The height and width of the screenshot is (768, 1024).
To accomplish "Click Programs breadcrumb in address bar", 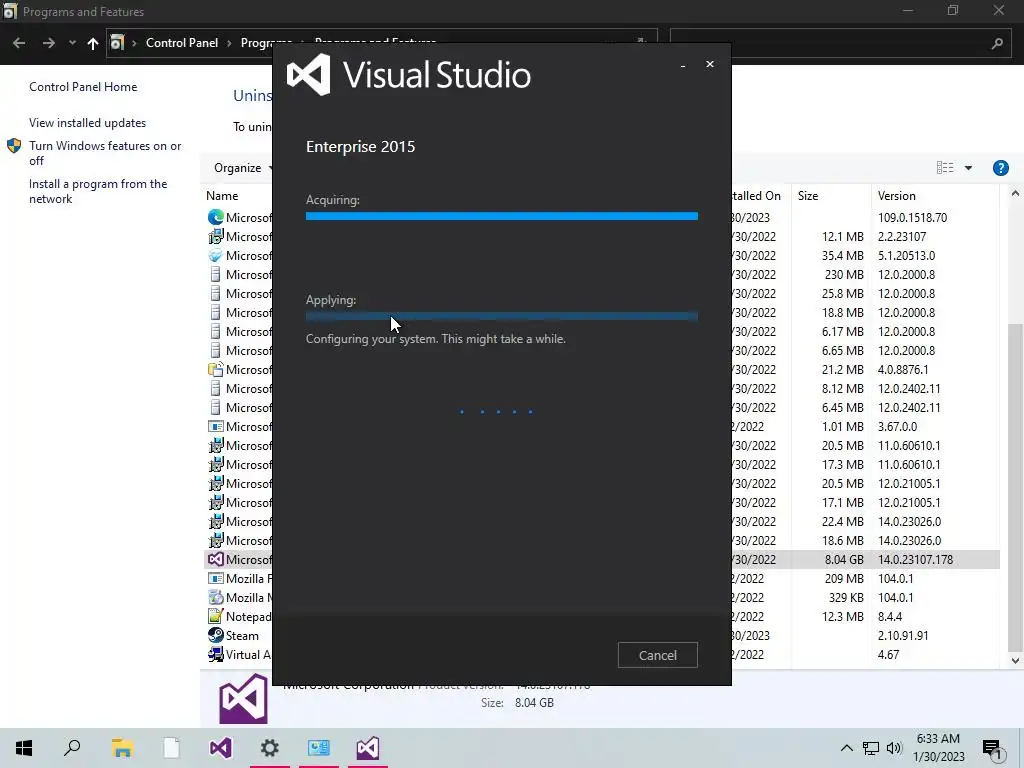I will click(x=266, y=43).
